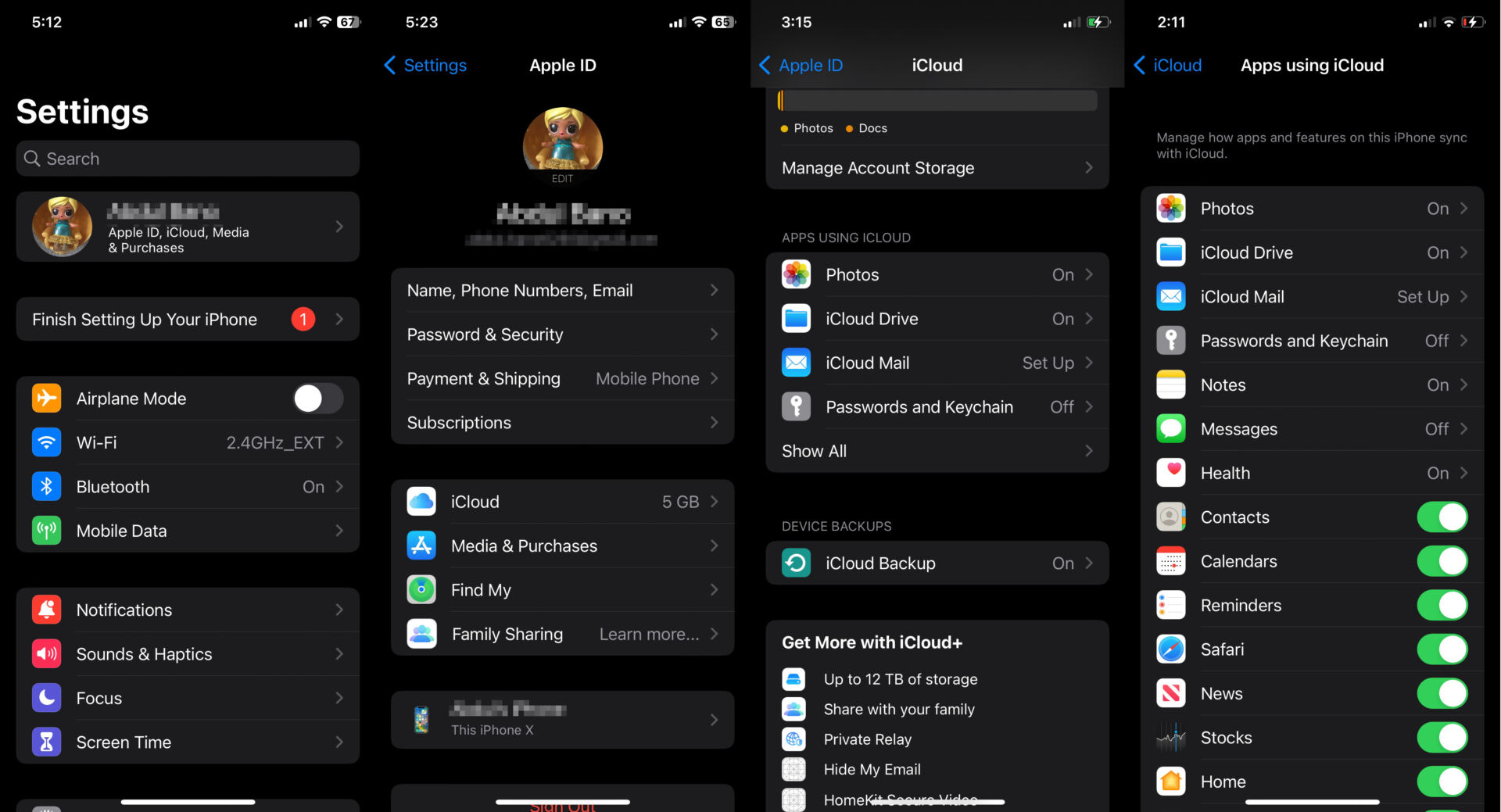This screenshot has height=812, width=1501.
Task: Tap the Home app icon
Action: point(1171,782)
